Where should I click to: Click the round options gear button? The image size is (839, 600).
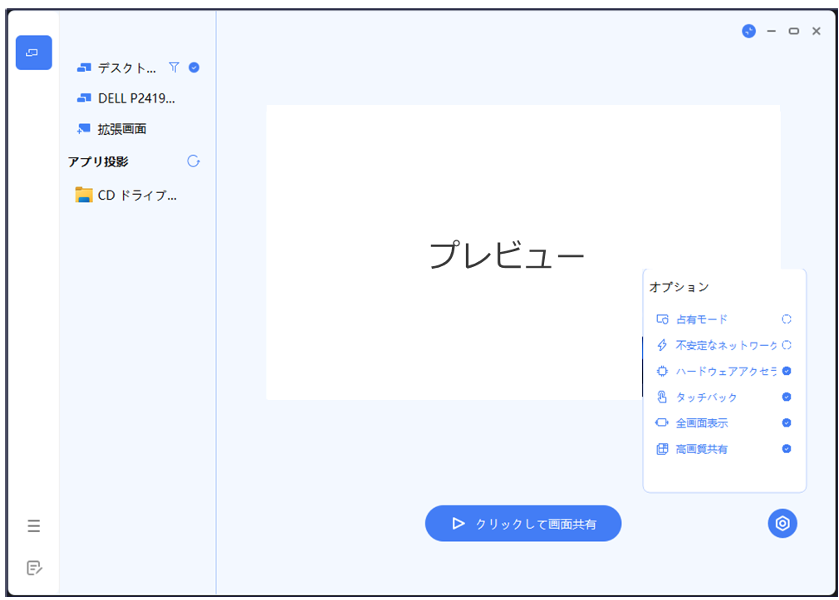782,523
